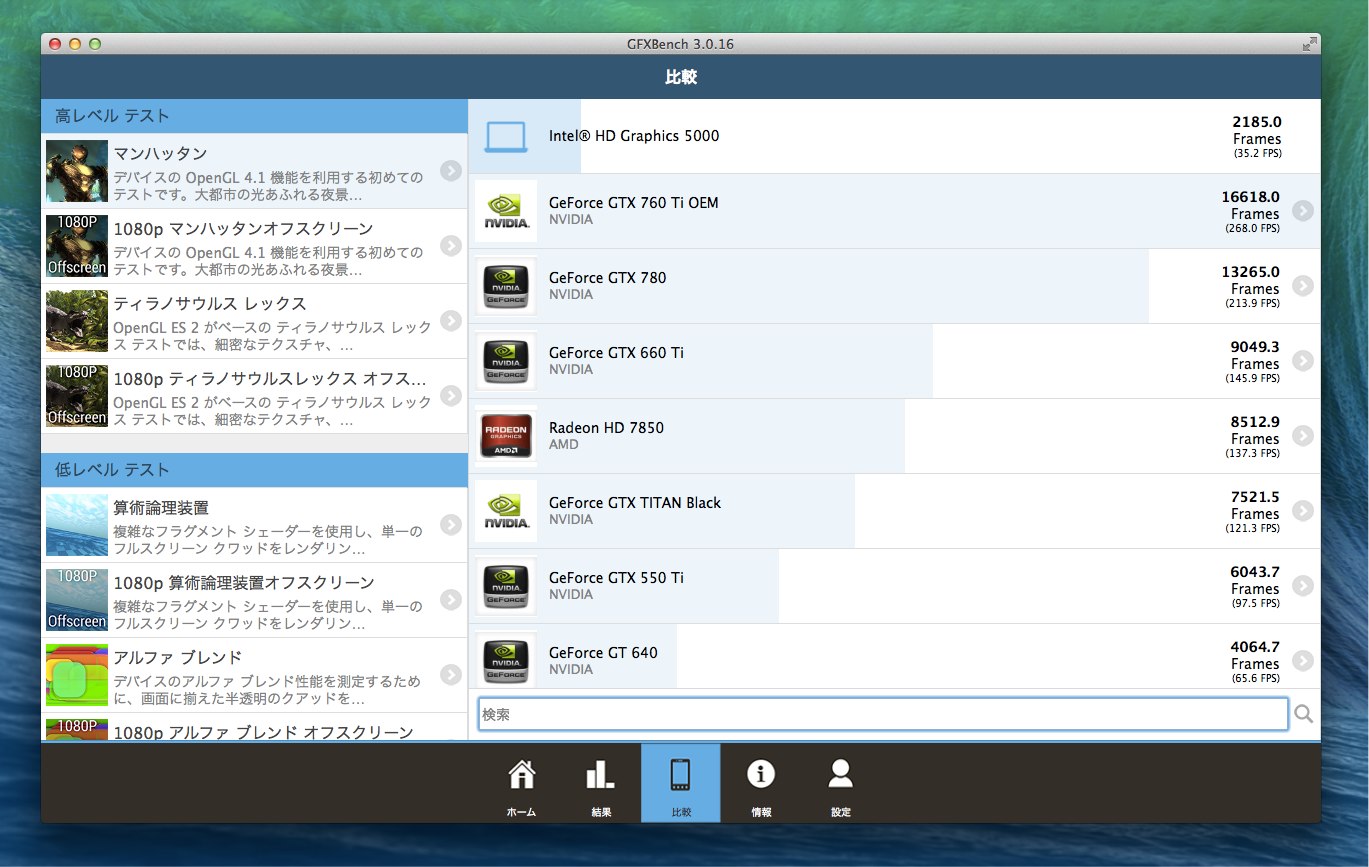
Task: Click the Intel® HD Graphics 5000 device name
Action: pyautogui.click(x=634, y=136)
